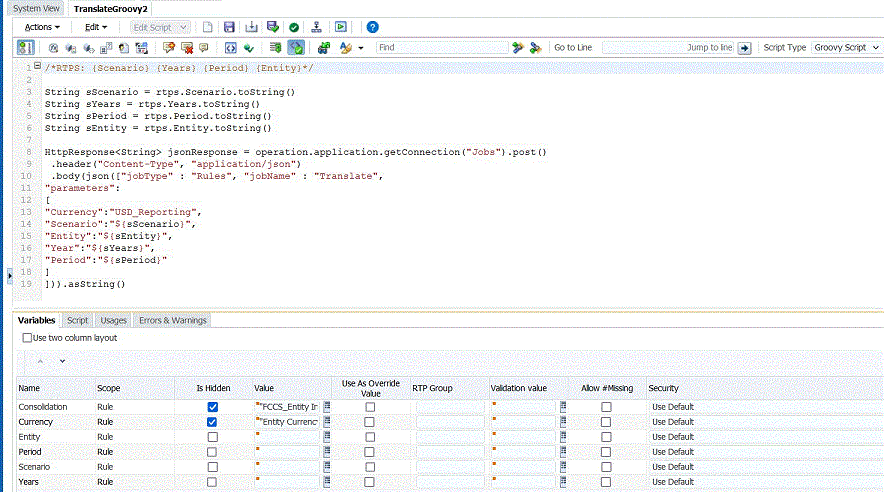The image size is (884, 492).
Task: Click the delete comment red X icon
Action: [186, 47]
